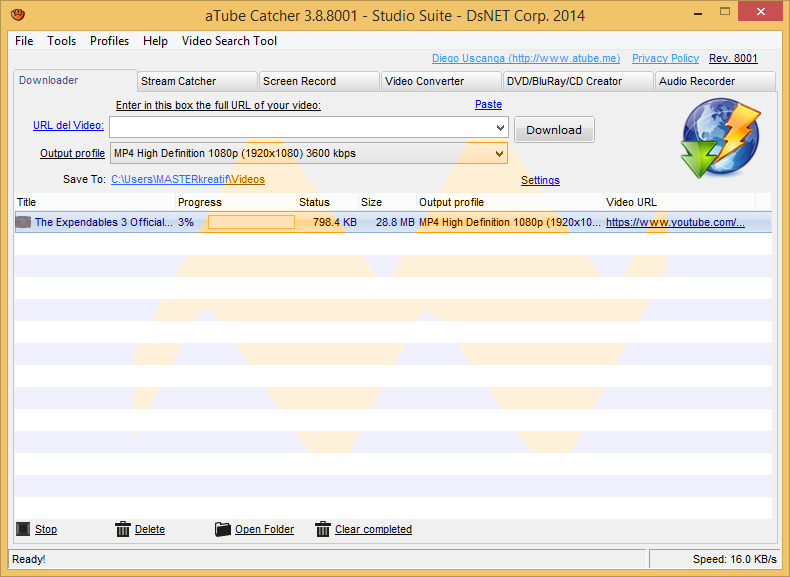The height and width of the screenshot is (577, 790).
Task: Click the Speed: 16.0 KB/s status text
Action: [x=735, y=559]
